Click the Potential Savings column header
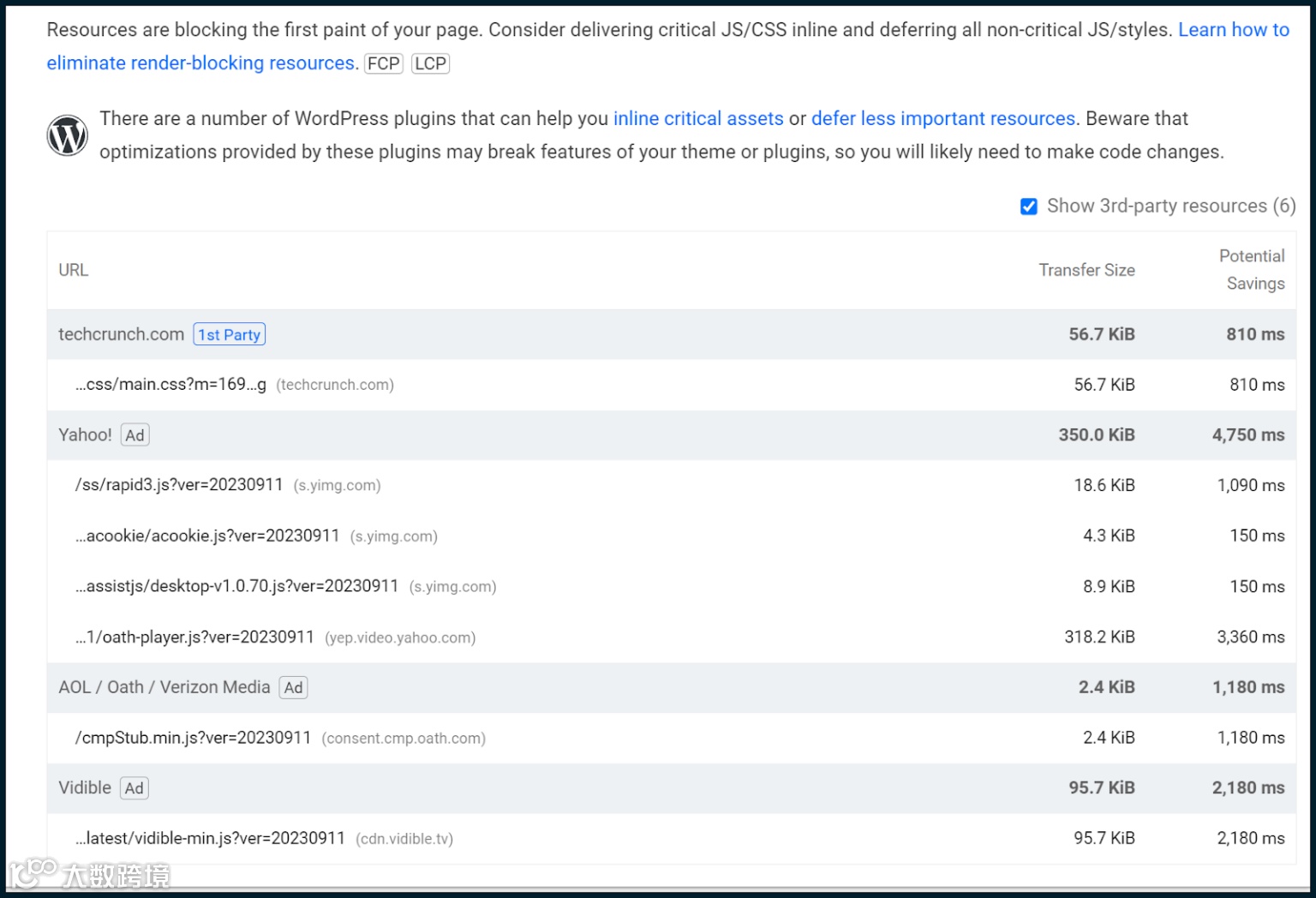Viewport: 1316px width, 898px height. pos(1252,270)
